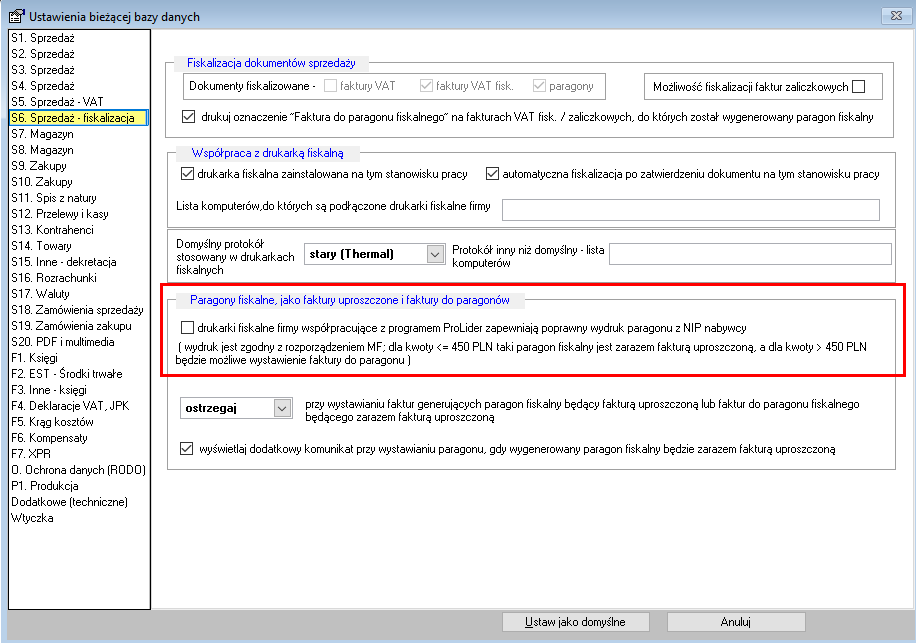This screenshot has height=643, width=916.
Task: Close the database settings window
Action: coord(896,16)
